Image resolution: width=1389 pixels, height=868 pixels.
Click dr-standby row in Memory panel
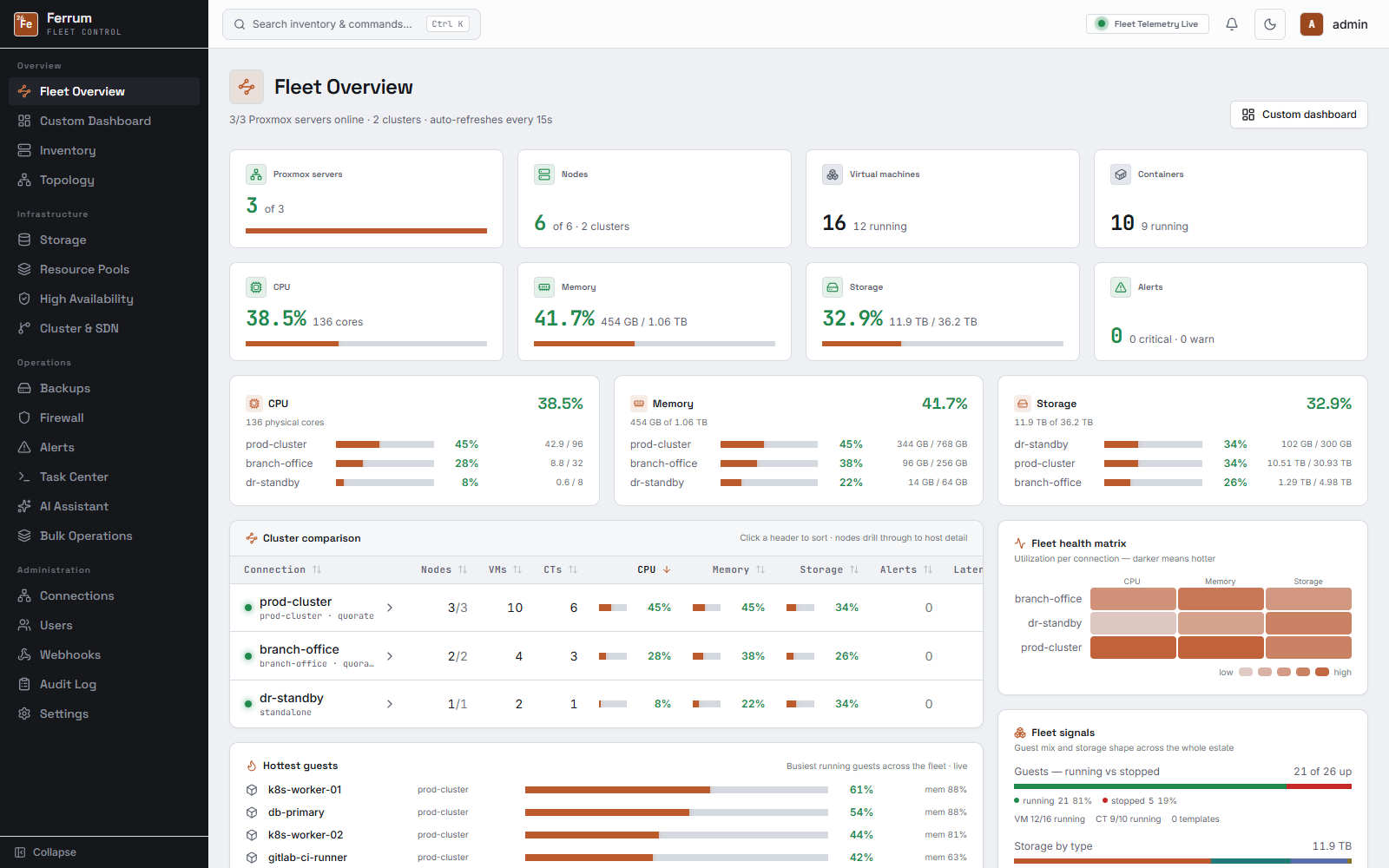[x=799, y=483]
